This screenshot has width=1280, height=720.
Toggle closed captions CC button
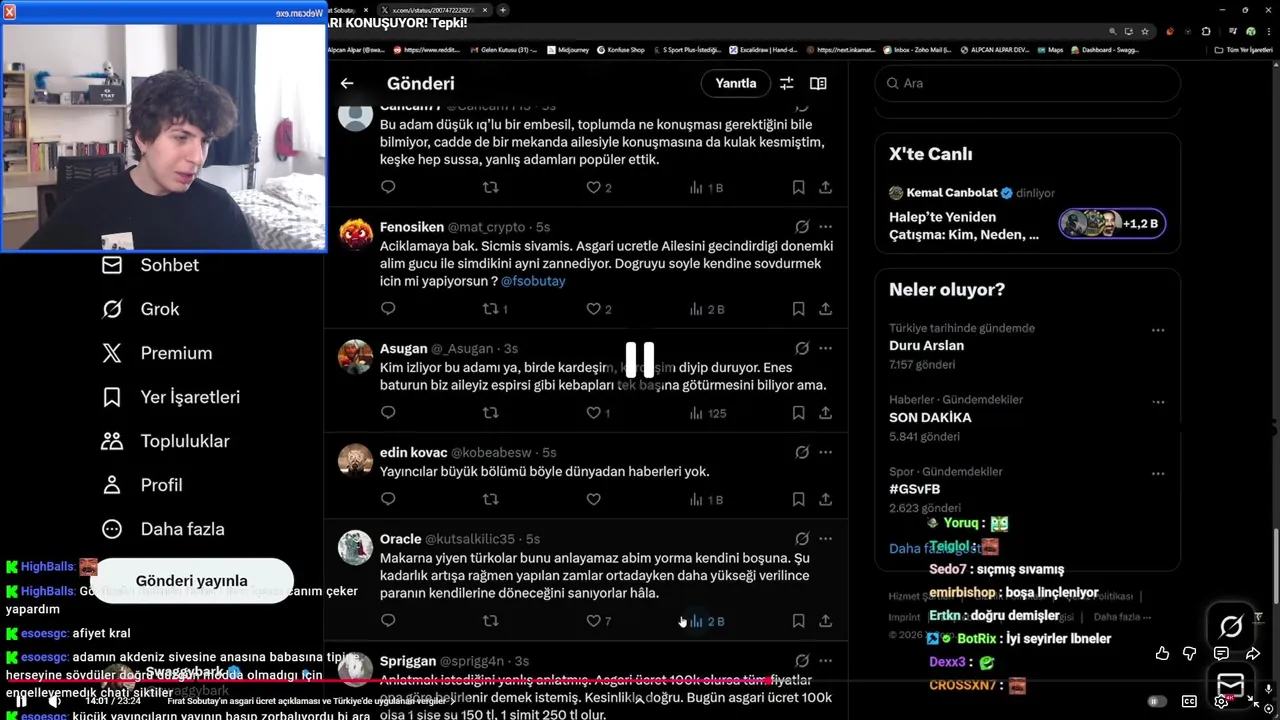(1189, 701)
